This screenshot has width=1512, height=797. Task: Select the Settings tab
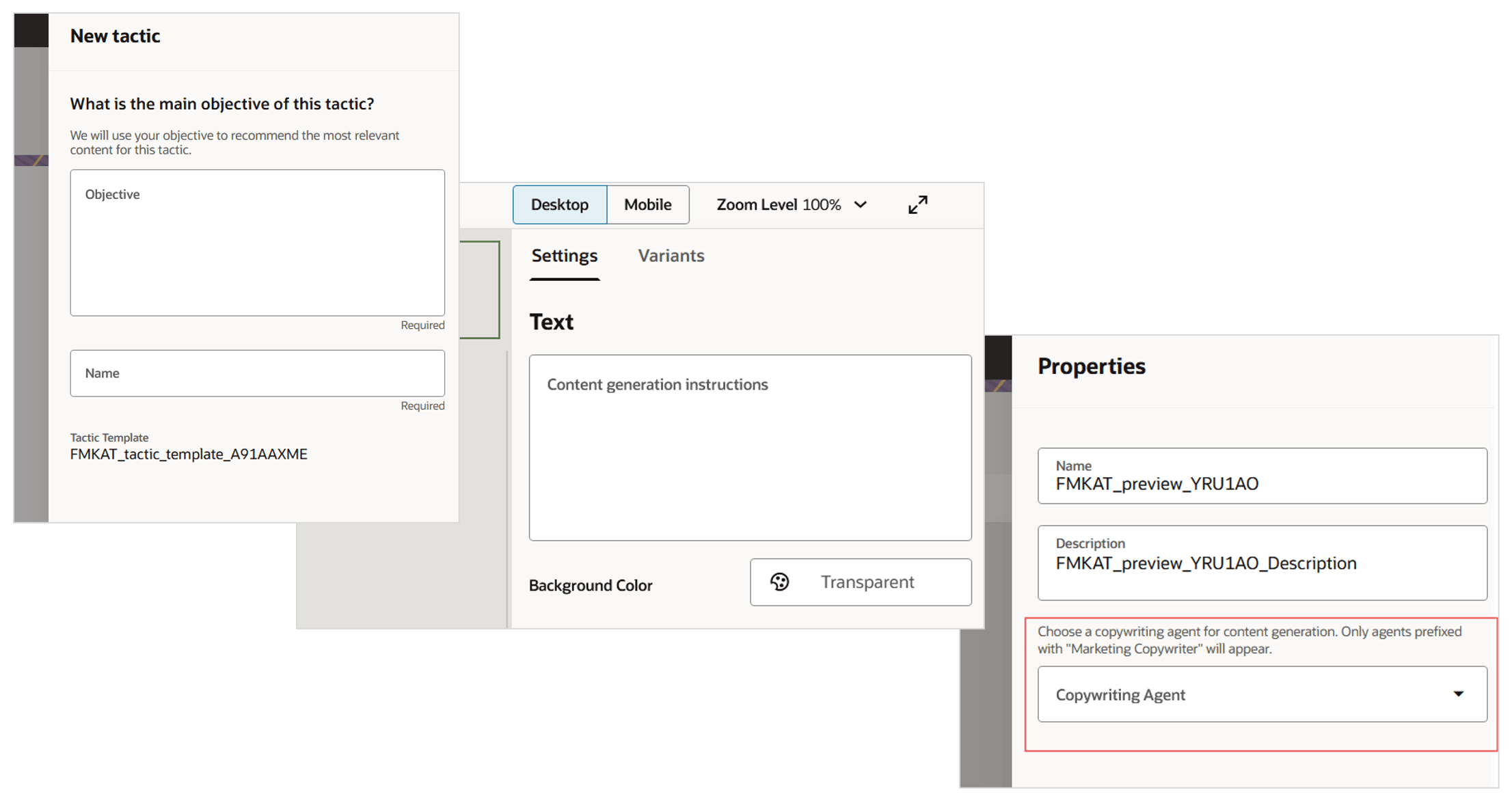point(564,256)
